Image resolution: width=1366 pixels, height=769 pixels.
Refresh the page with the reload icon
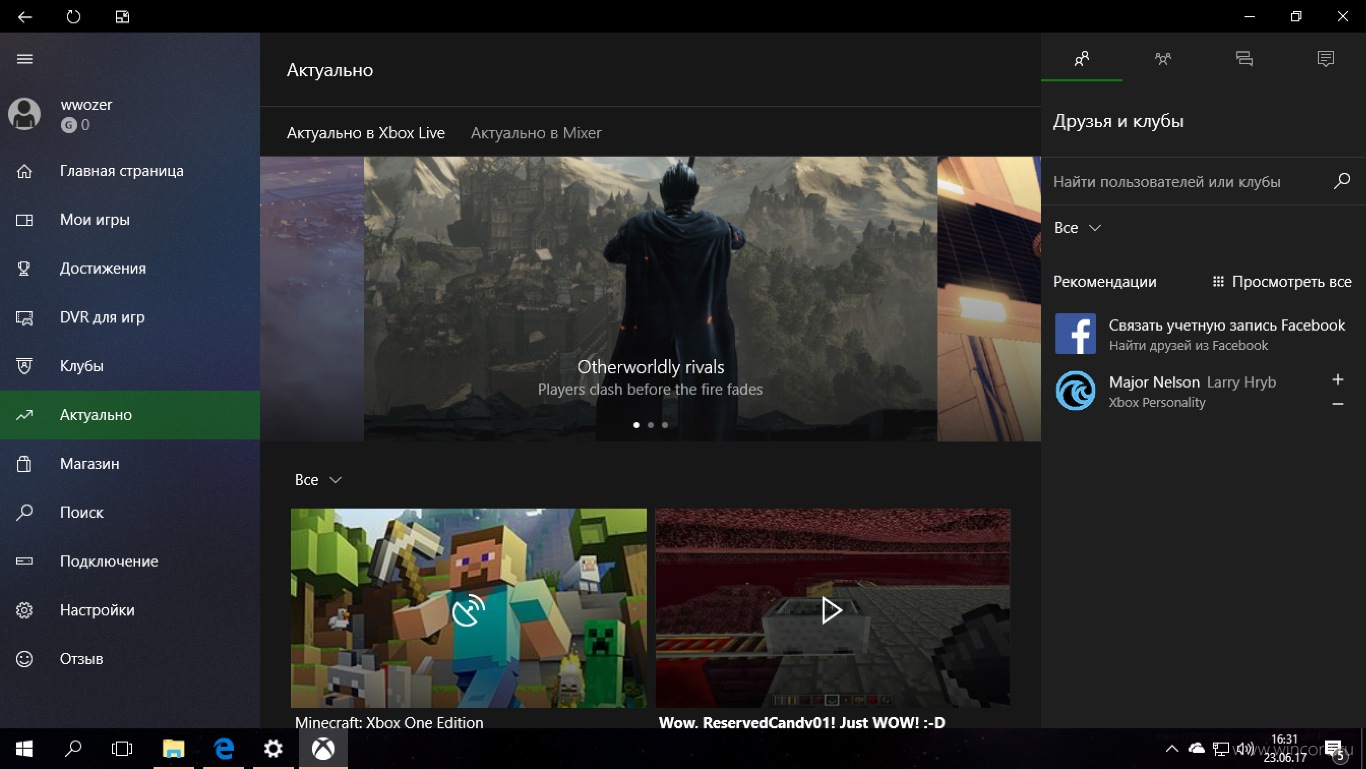pyautogui.click(x=73, y=17)
